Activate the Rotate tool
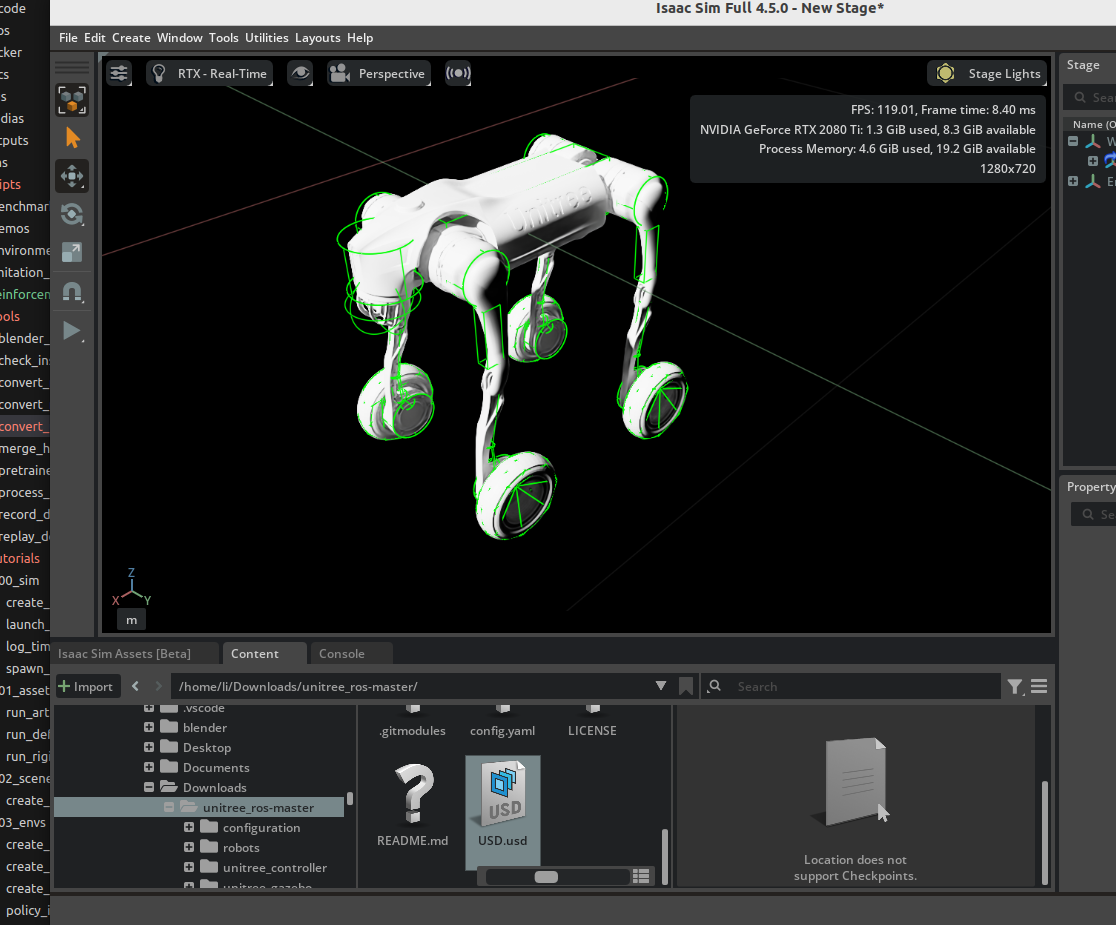This screenshot has width=1116, height=925. (x=72, y=214)
